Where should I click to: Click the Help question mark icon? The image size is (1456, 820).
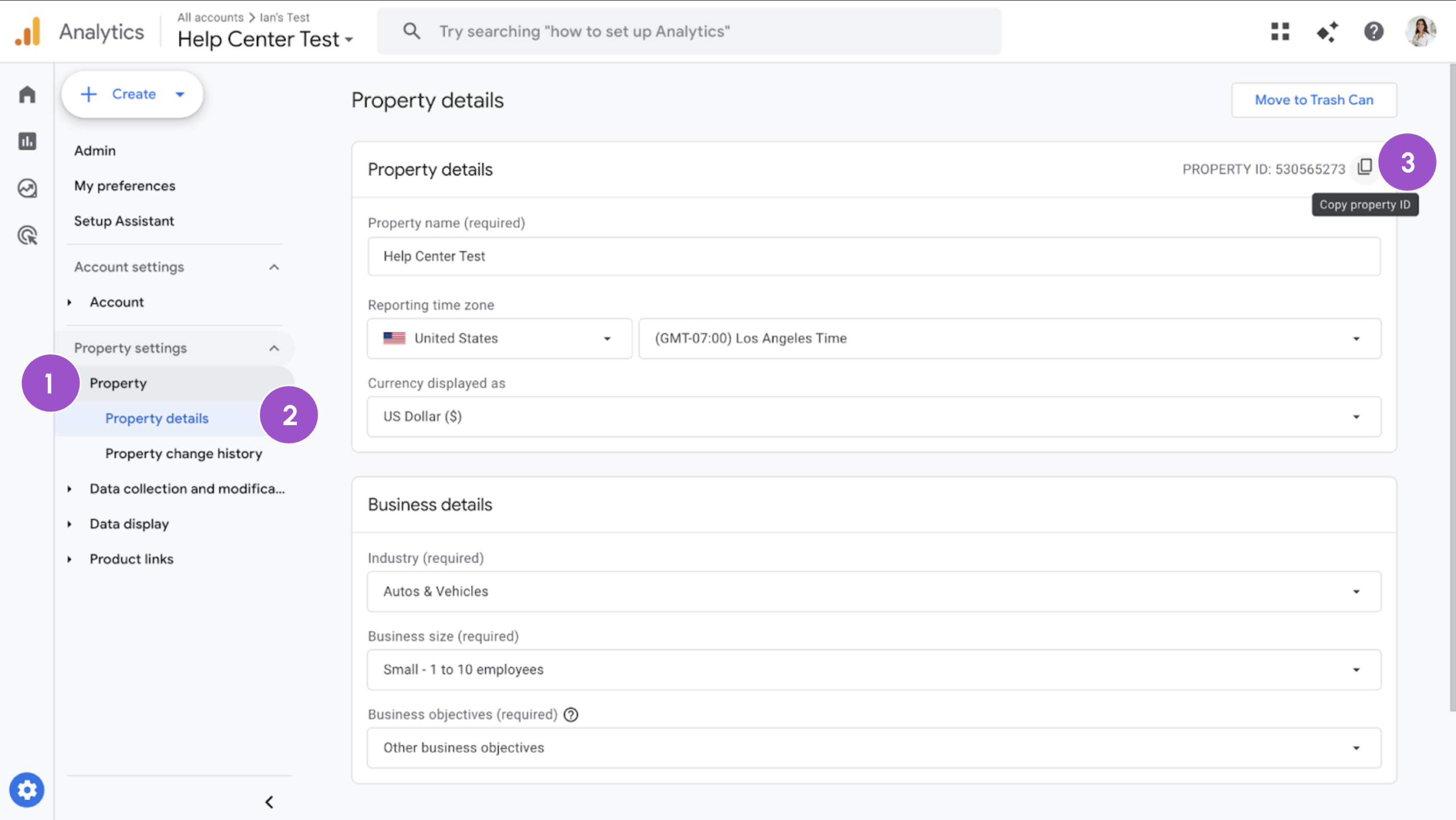[x=1374, y=31]
